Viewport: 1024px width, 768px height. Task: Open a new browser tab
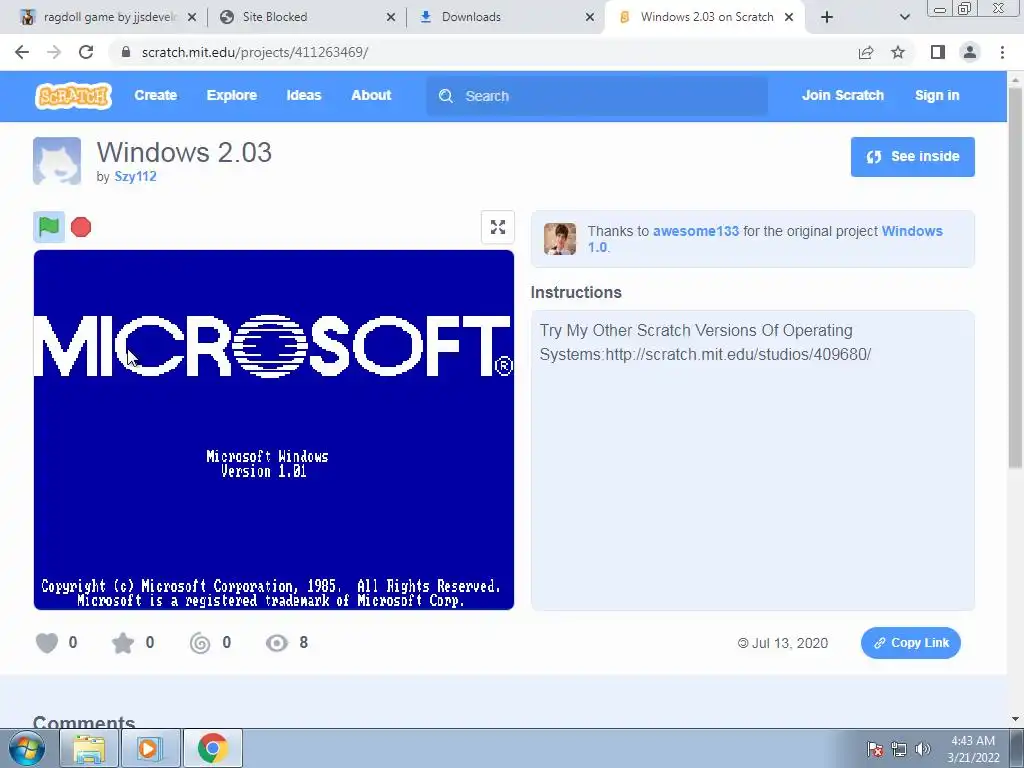827,18
